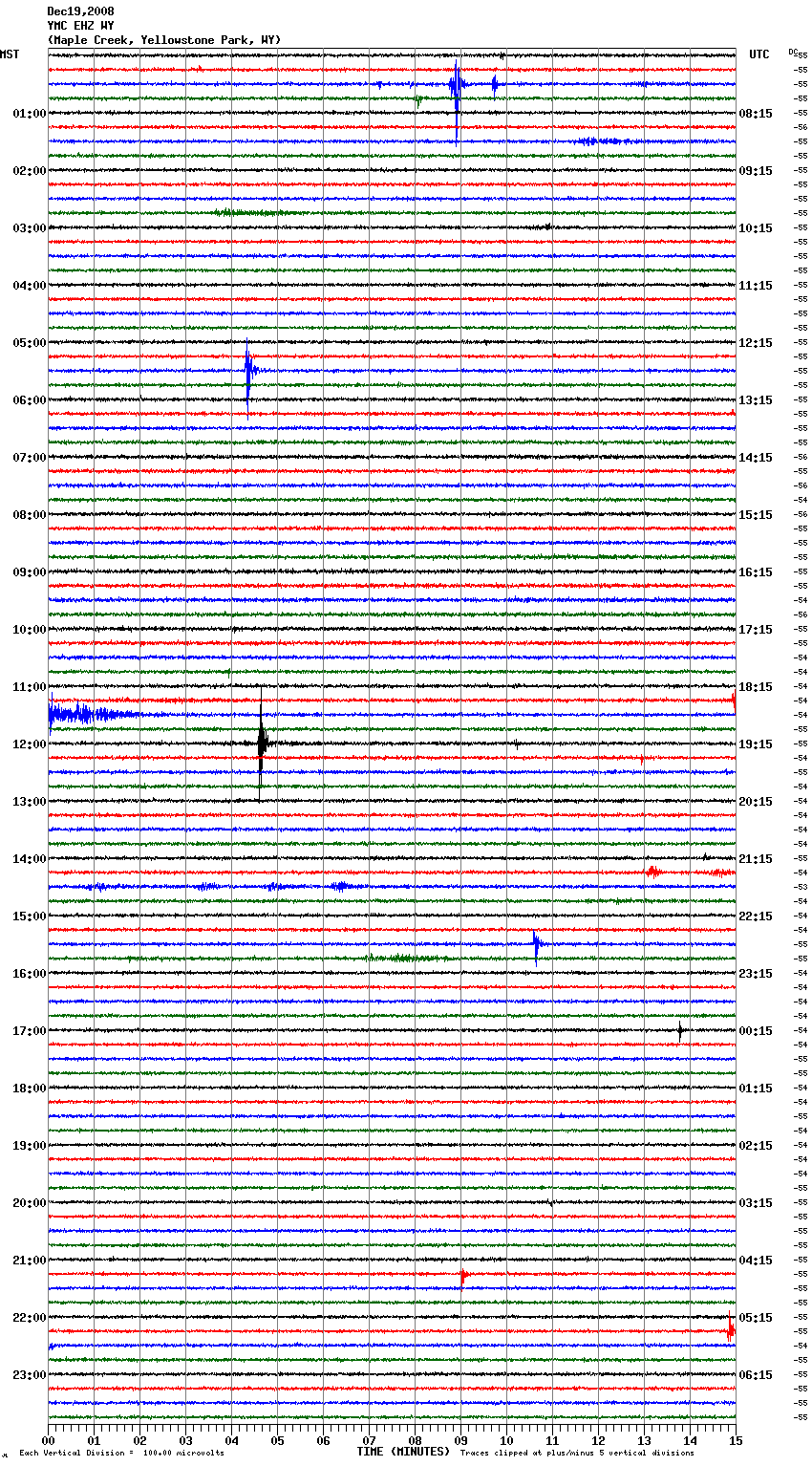812x1466 pixels.
Task: Click the large black event spike at 12:00 MST
Action: tap(262, 743)
